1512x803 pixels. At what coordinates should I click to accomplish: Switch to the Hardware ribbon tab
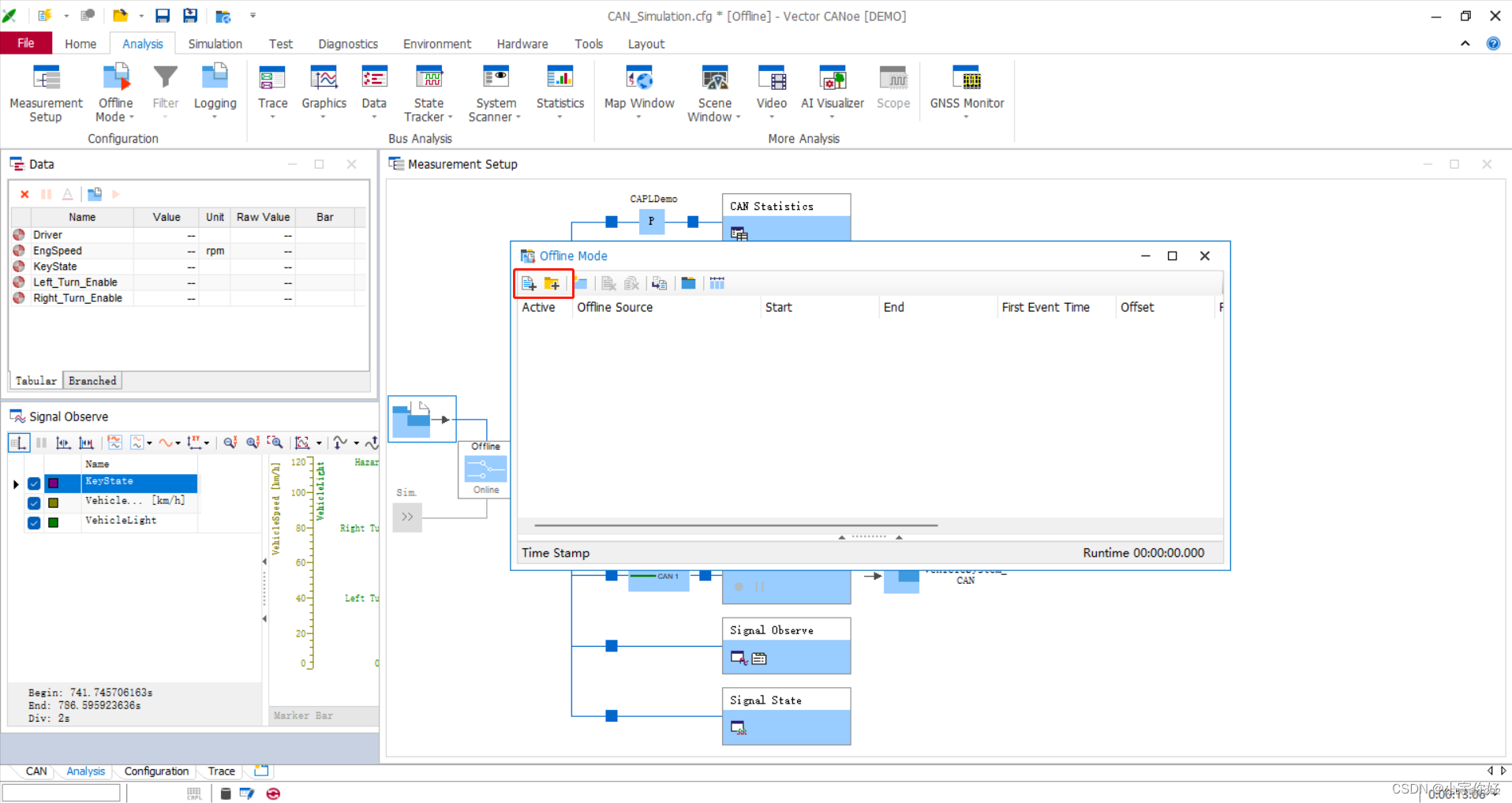(x=522, y=44)
